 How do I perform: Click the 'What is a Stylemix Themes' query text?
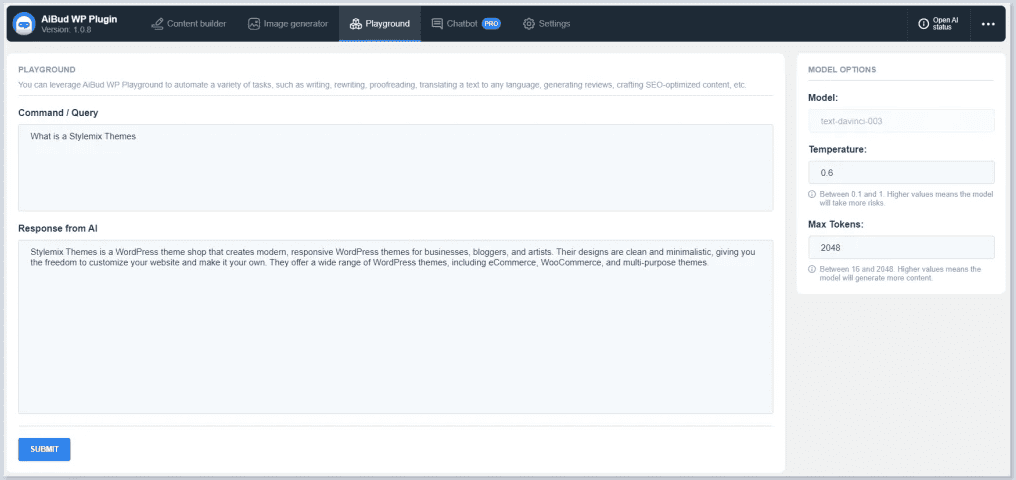pyautogui.click(x=83, y=136)
